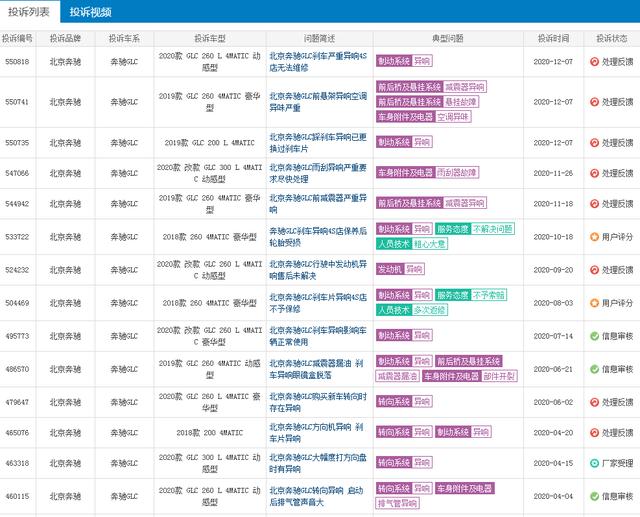This screenshot has width=640, height=517.
Task: Click date 2020-10-18 cell
Action: tap(553, 237)
